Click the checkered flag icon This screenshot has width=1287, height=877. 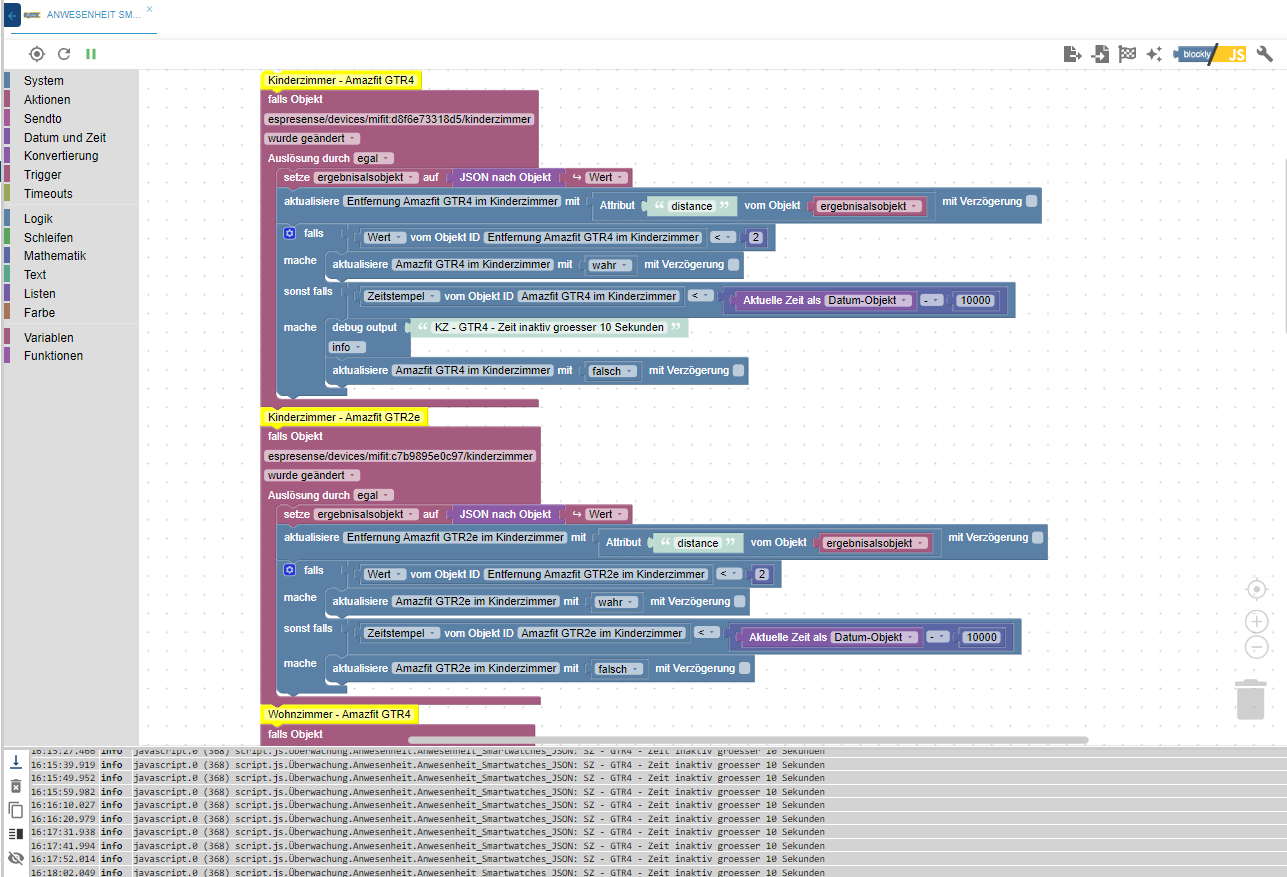coord(1127,54)
